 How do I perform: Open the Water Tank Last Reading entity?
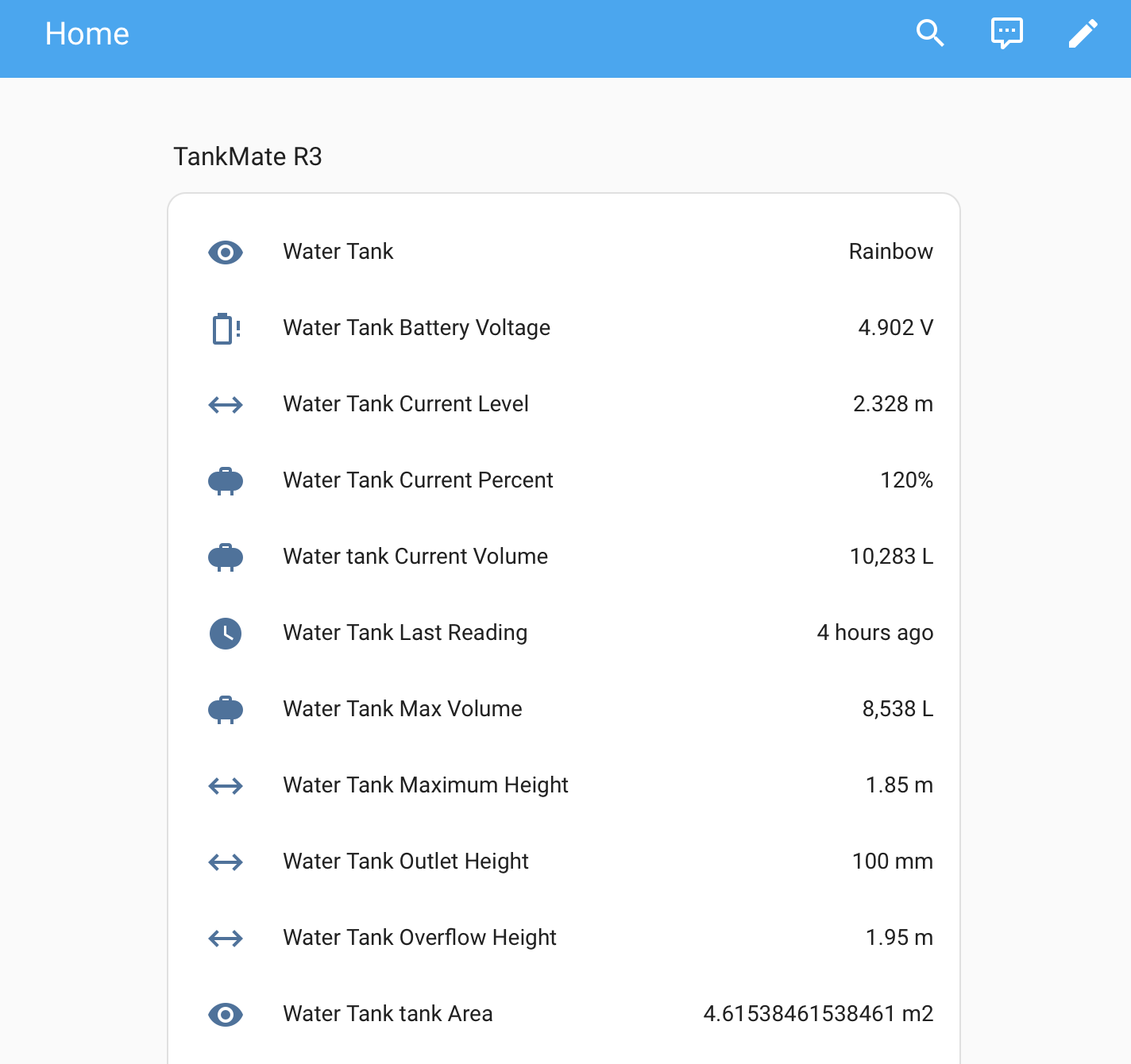coord(405,633)
